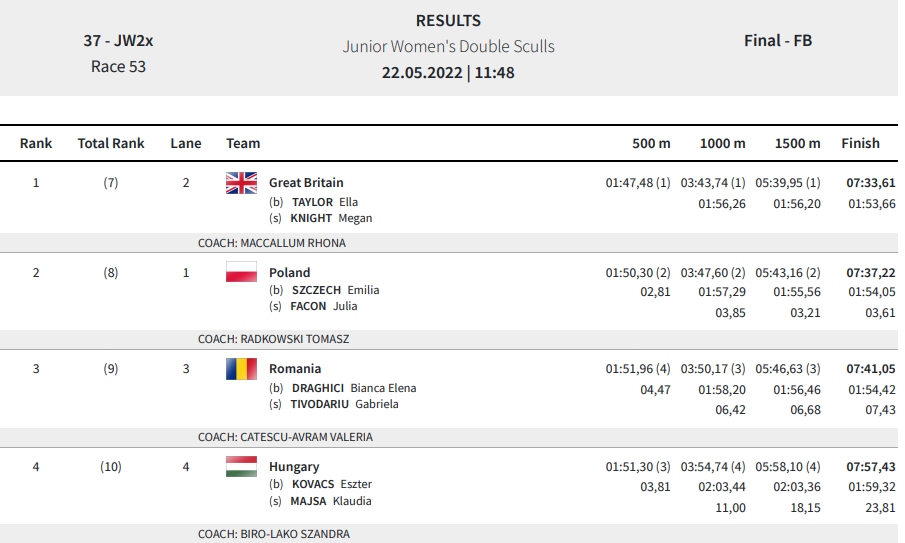
Task: Click coach MACCALLUM RHONA row
Action: tap(449, 243)
